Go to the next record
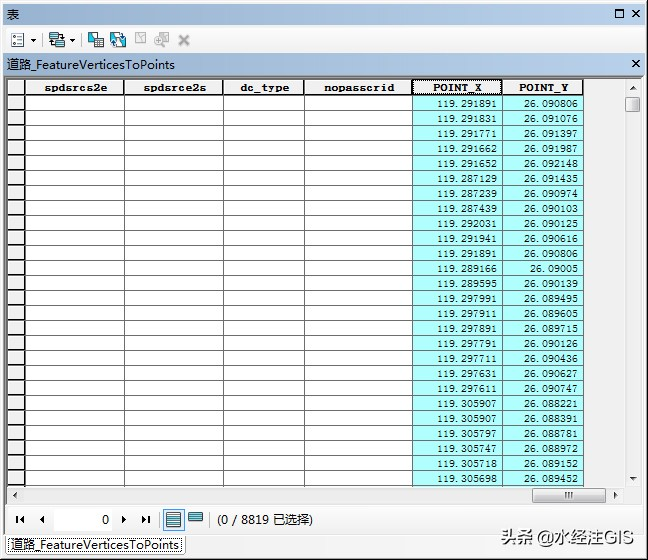The width and height of the screenshot is (648, 560). pyautogui.click(x=124, y=519)
